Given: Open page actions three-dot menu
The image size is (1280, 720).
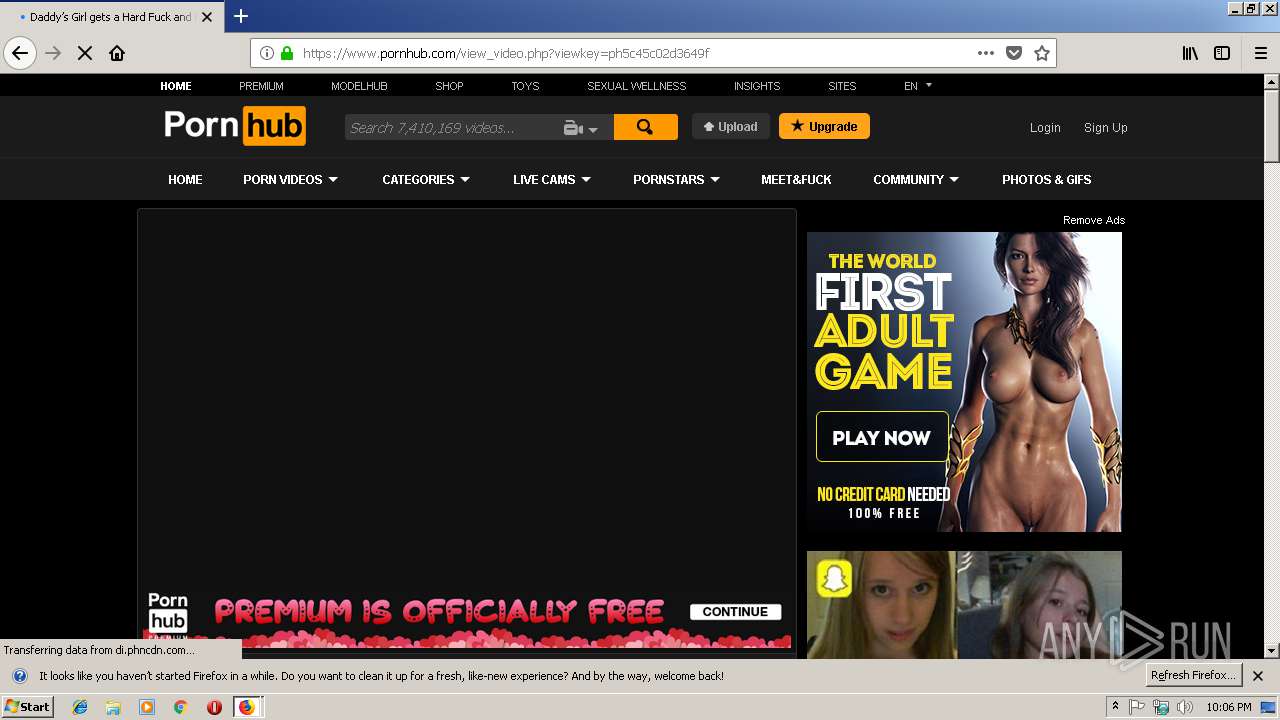Looking at the screenshot, I should tap(986, 53).
